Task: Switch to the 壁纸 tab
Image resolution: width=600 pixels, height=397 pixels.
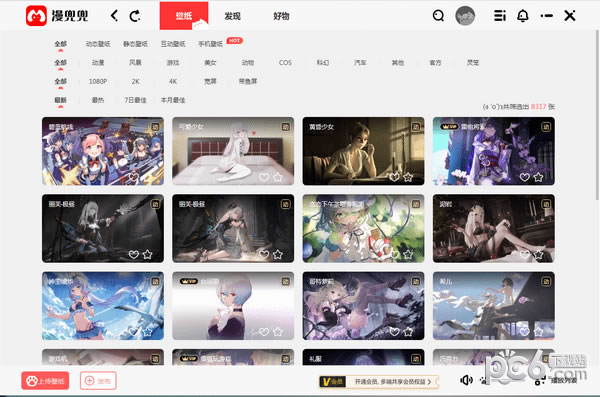Action: click(184, 16)
